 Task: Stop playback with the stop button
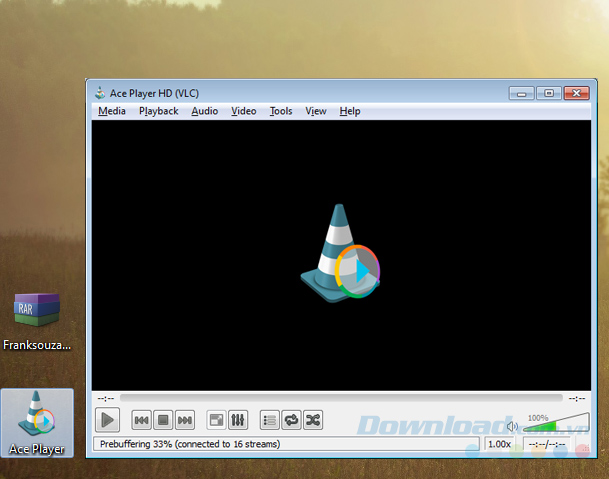(163, 420)
